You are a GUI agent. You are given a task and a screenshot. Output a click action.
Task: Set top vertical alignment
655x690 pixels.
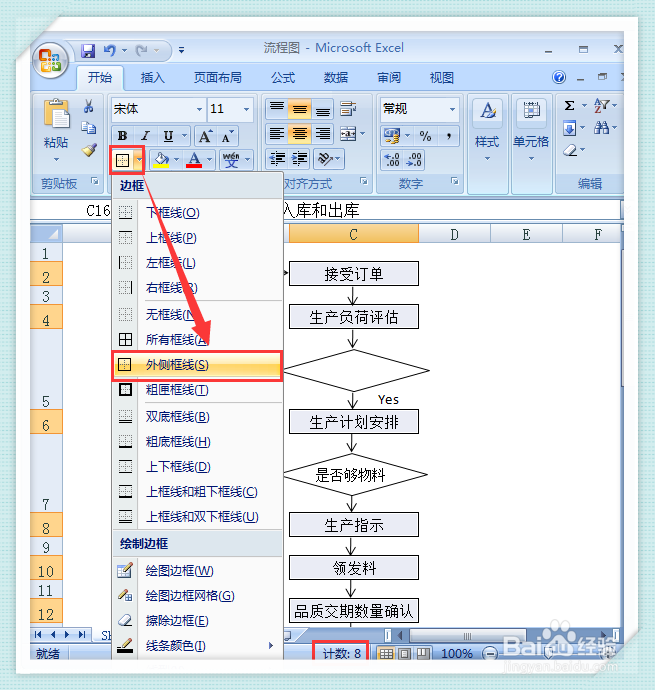(277, 109)
